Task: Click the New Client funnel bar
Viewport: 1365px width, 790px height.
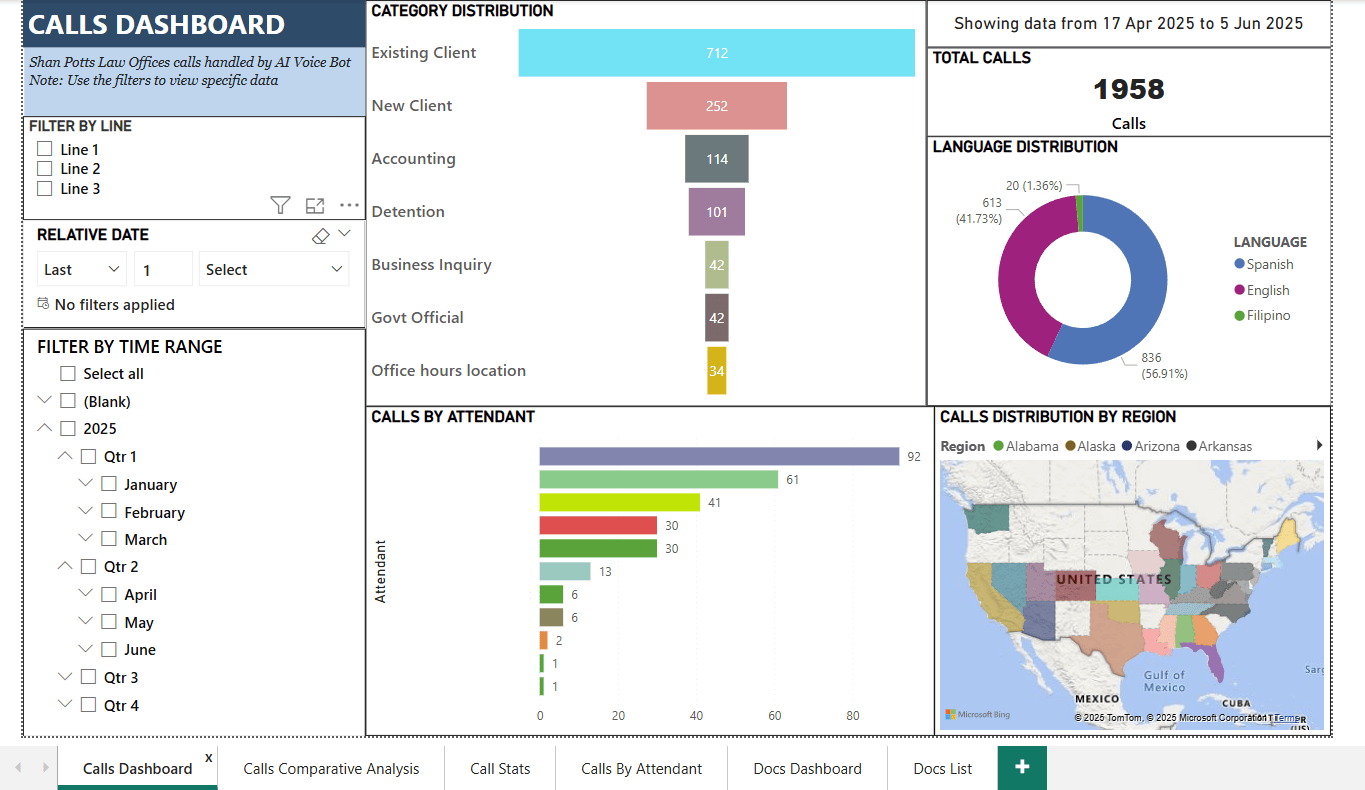Action: coord(716,106)
